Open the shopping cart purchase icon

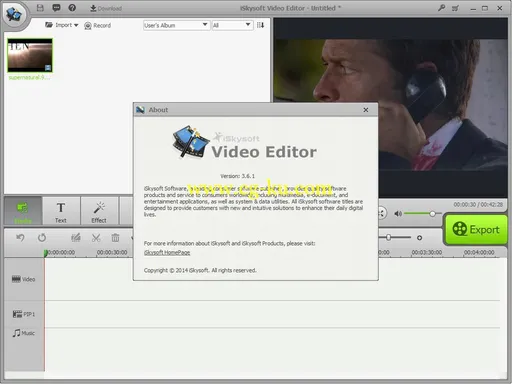[455, 8]
